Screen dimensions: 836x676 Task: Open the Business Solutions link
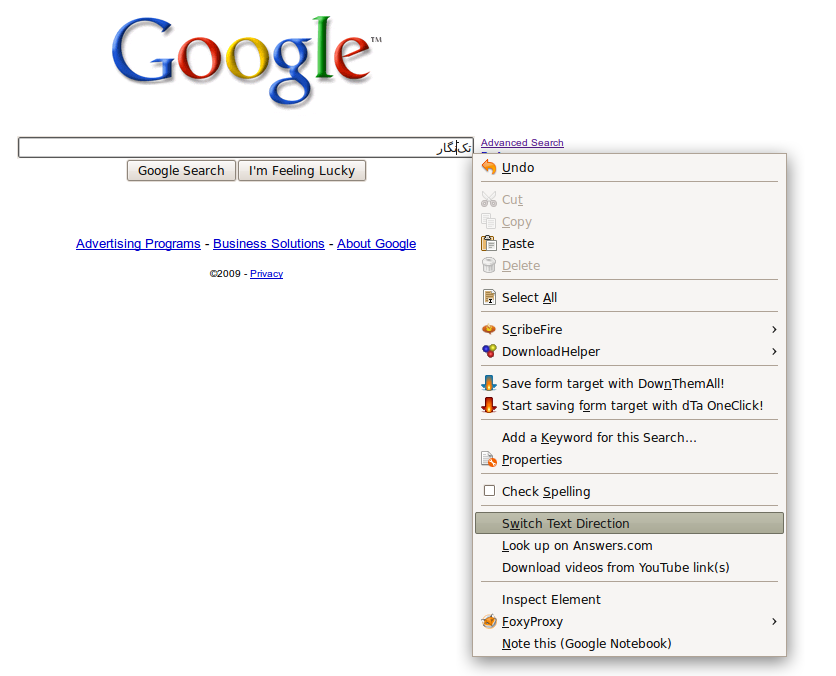coord(269,244)
